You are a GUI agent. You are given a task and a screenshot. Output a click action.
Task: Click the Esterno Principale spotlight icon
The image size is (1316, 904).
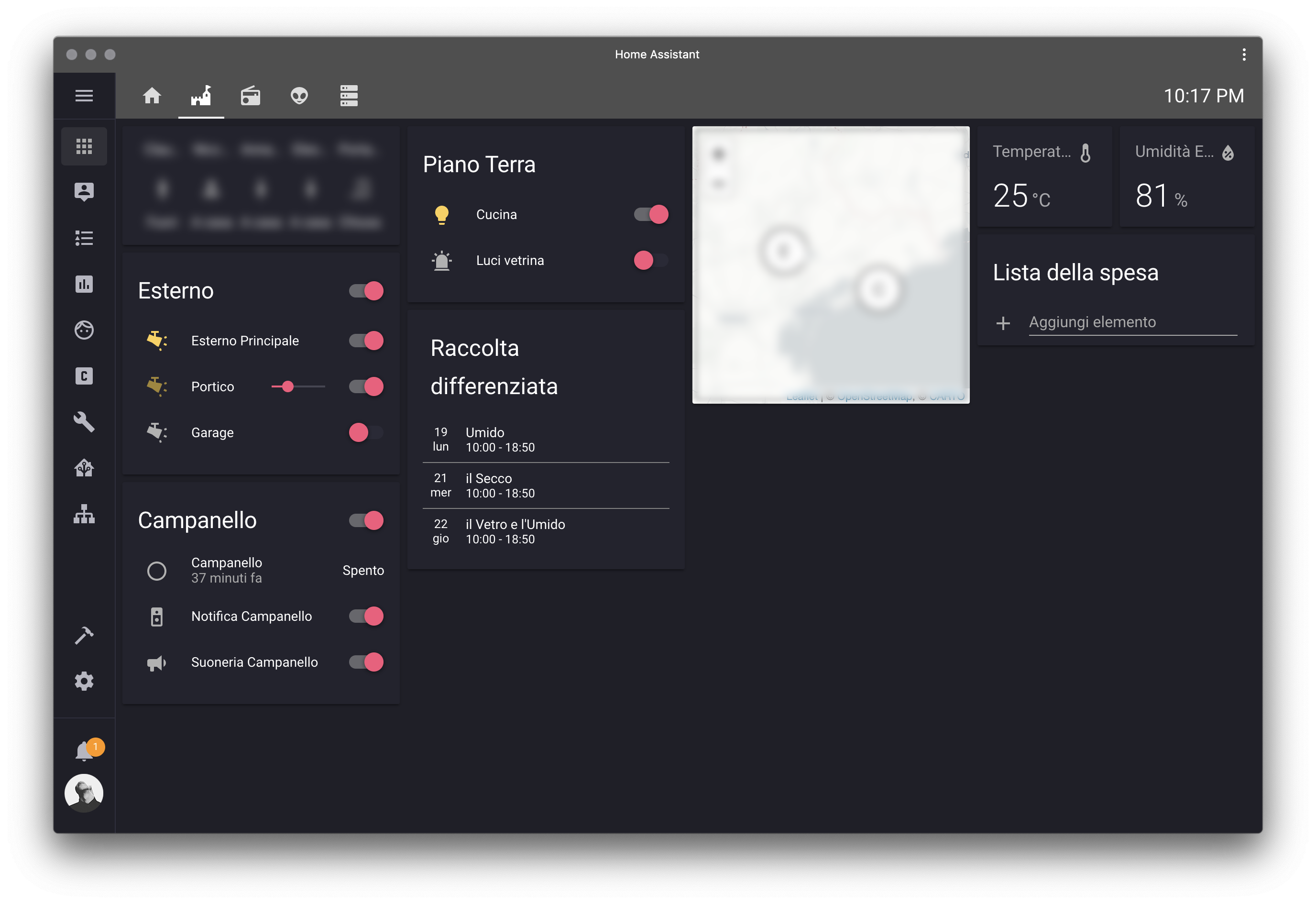coord(157,341)
